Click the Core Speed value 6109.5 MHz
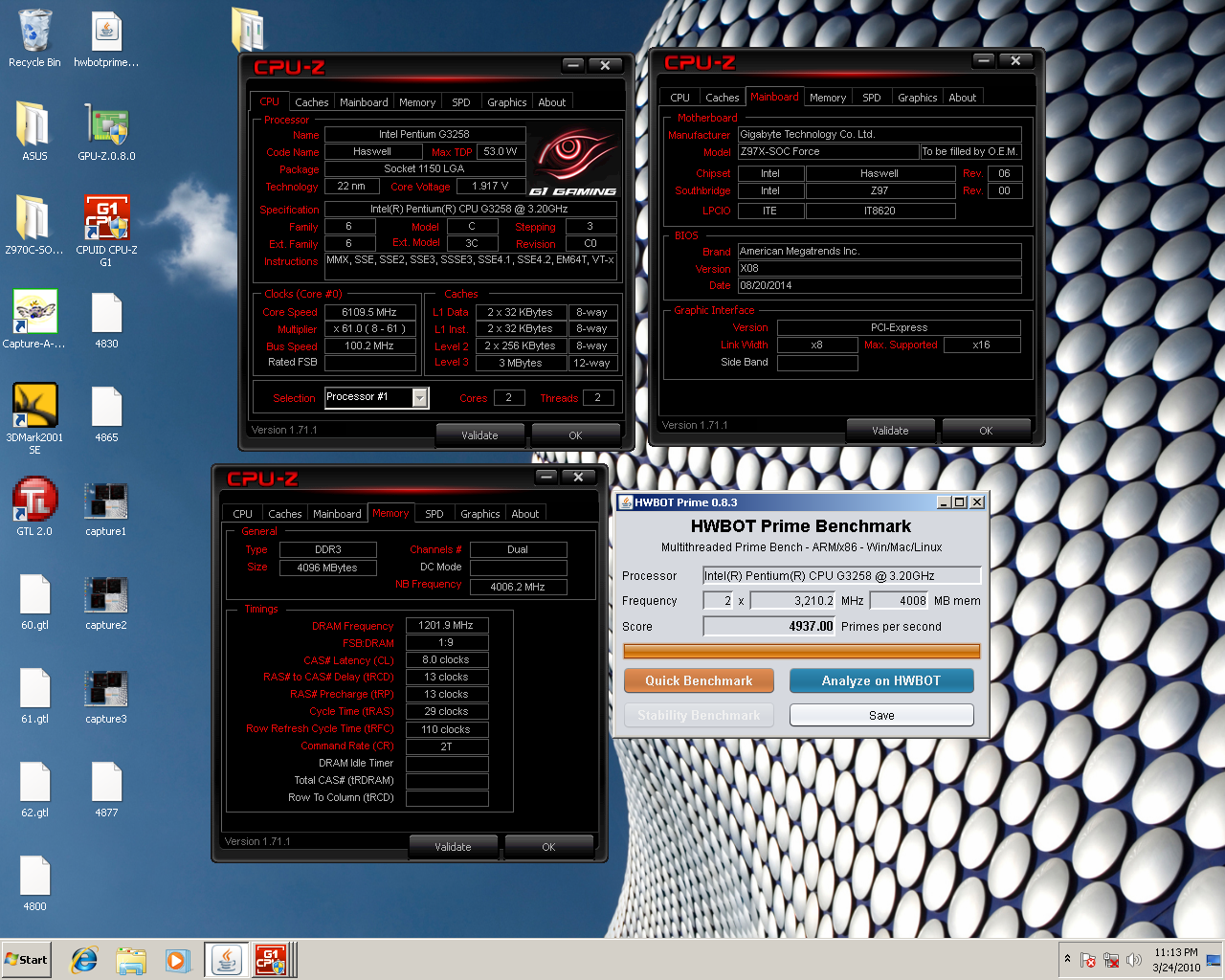1225x980 pixels. pos(369,312)
